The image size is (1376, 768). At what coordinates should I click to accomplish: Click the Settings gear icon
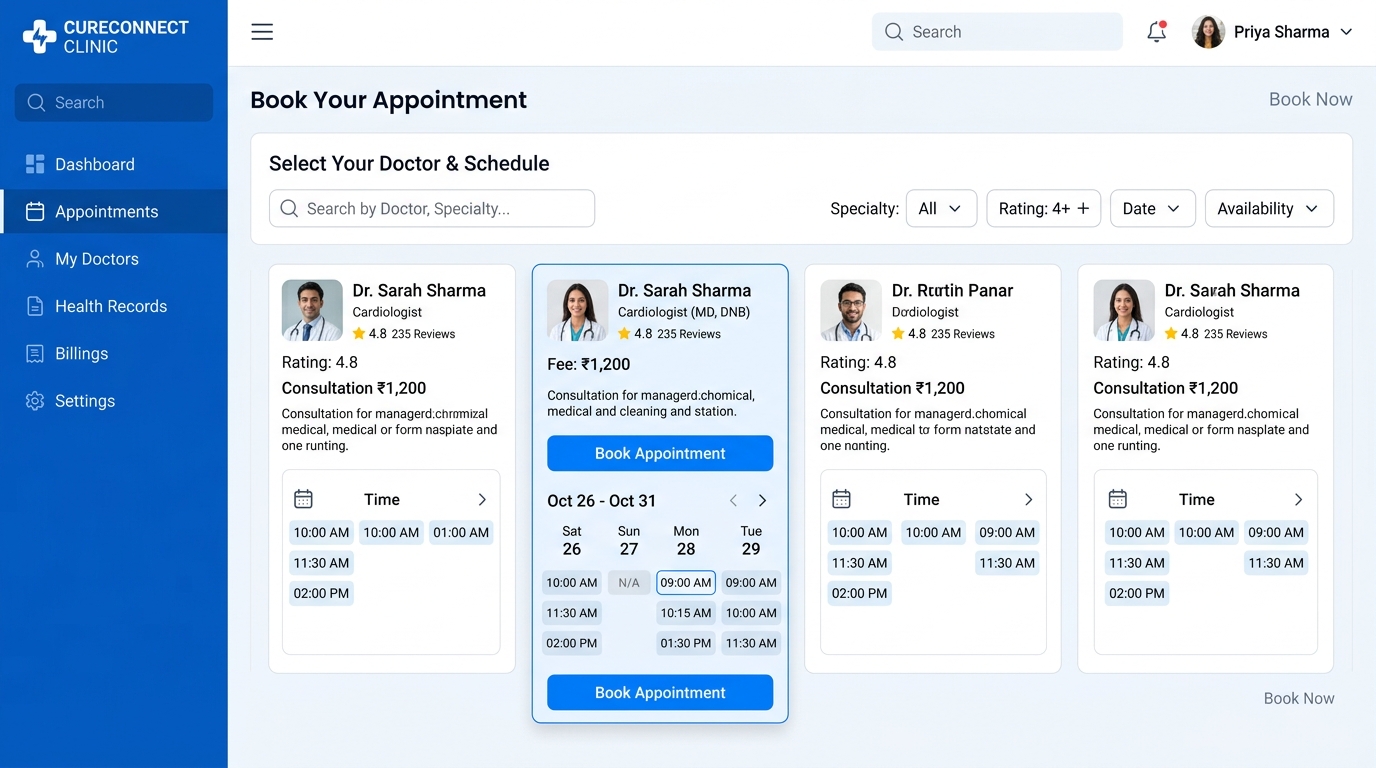coord(35,401)
